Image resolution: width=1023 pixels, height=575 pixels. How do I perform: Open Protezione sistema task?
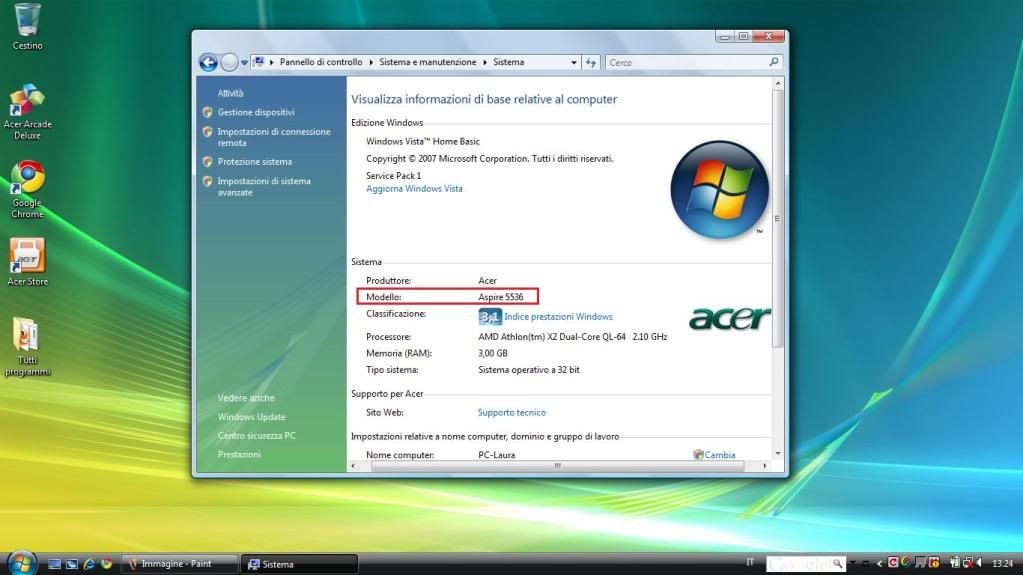(x=254, y=162)
